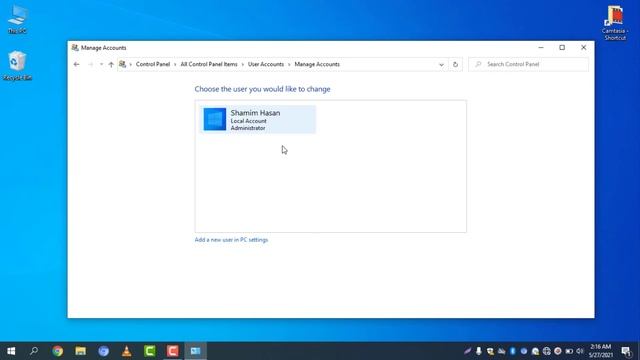Select the This PC desktop icon
This screenshot has width=640, height=360.
coord(17,19)
